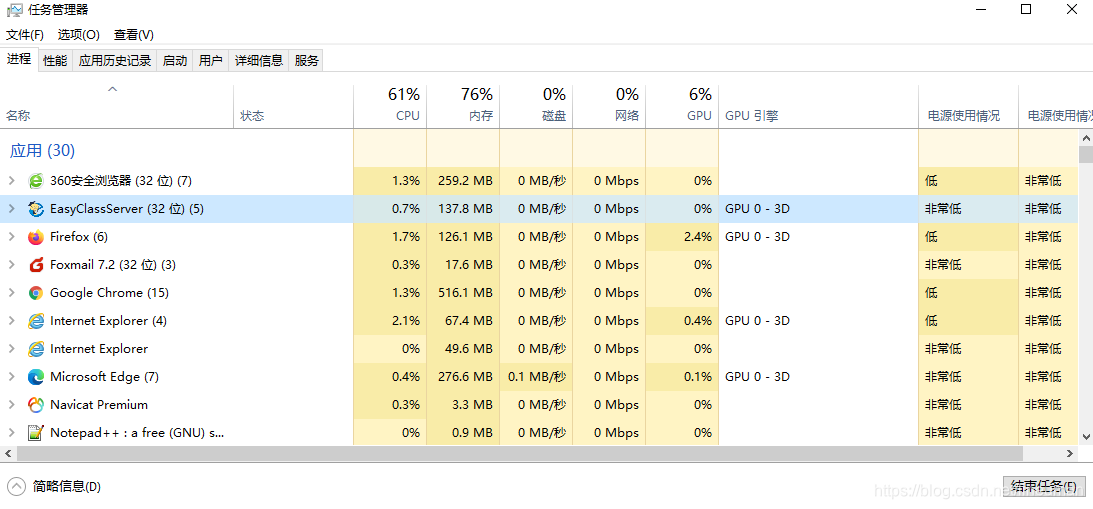Expand the EasyClassServer process group
Viewport: 1093px width, 509px height.
pos(11,209)
